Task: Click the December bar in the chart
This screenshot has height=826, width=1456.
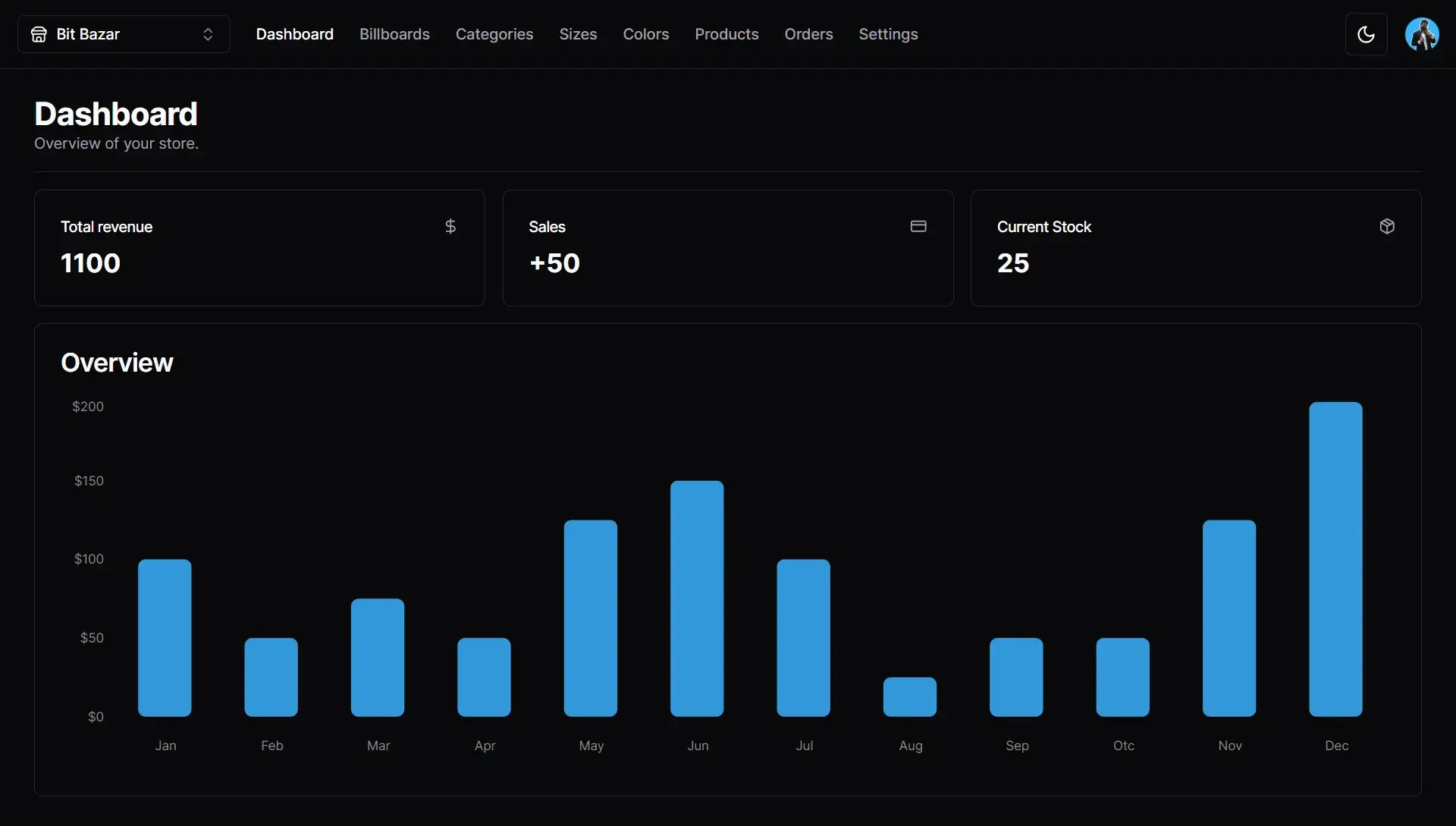Action: (x=1335, y=559)
